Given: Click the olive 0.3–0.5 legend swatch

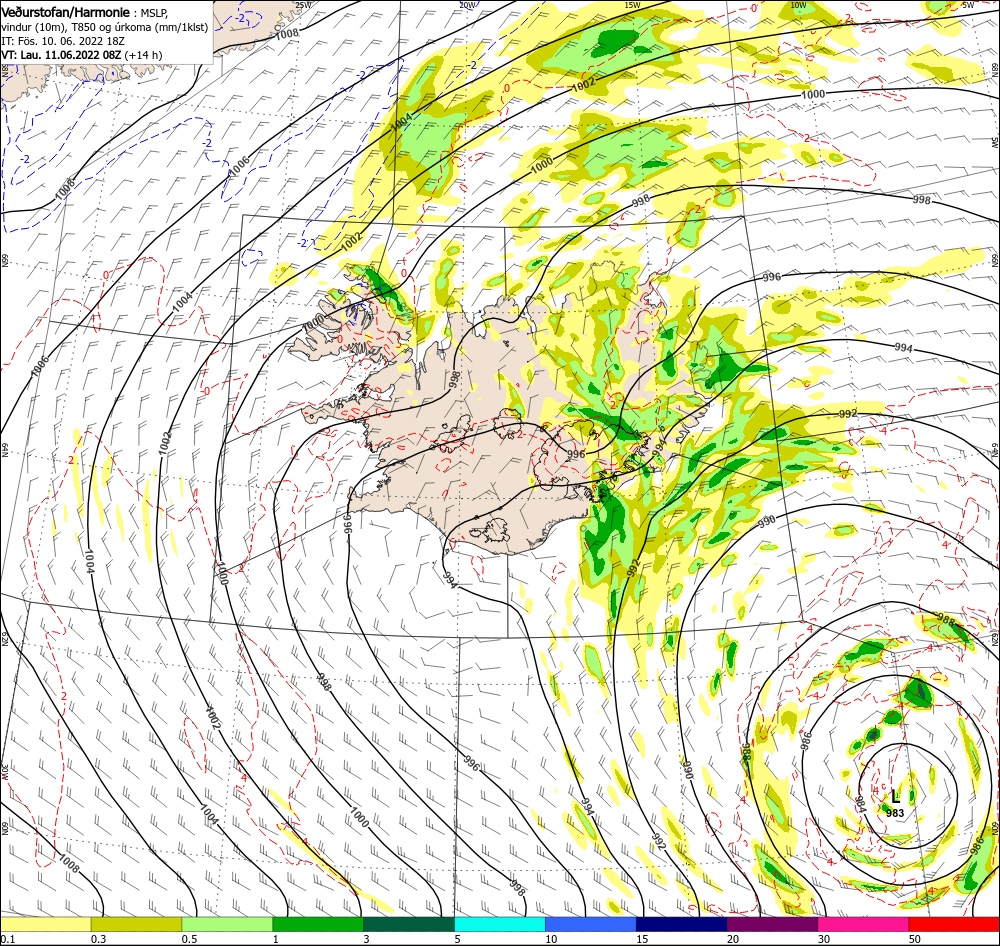Looking at the screenshot, I should 136,925.
